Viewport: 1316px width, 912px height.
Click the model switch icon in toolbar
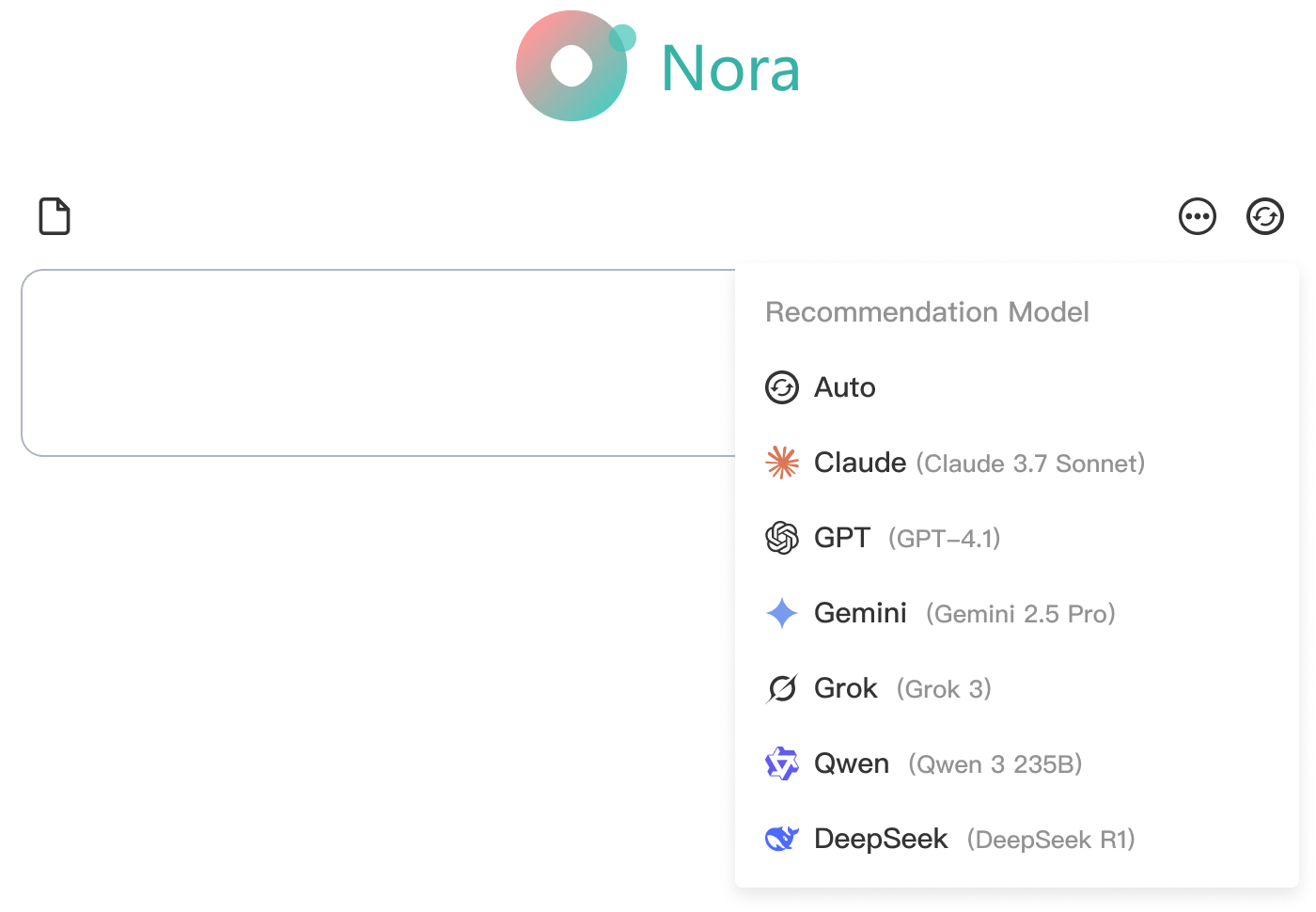pos(1265,216)
